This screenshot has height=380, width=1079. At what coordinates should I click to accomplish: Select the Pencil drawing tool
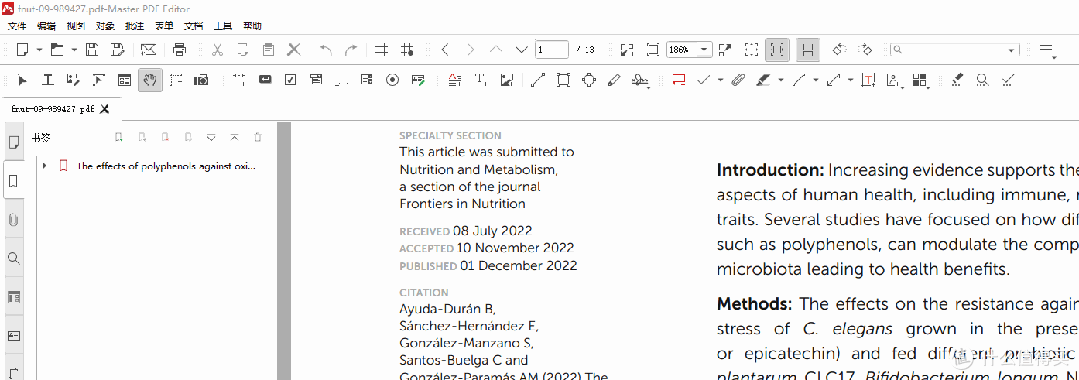pos(614,81)
